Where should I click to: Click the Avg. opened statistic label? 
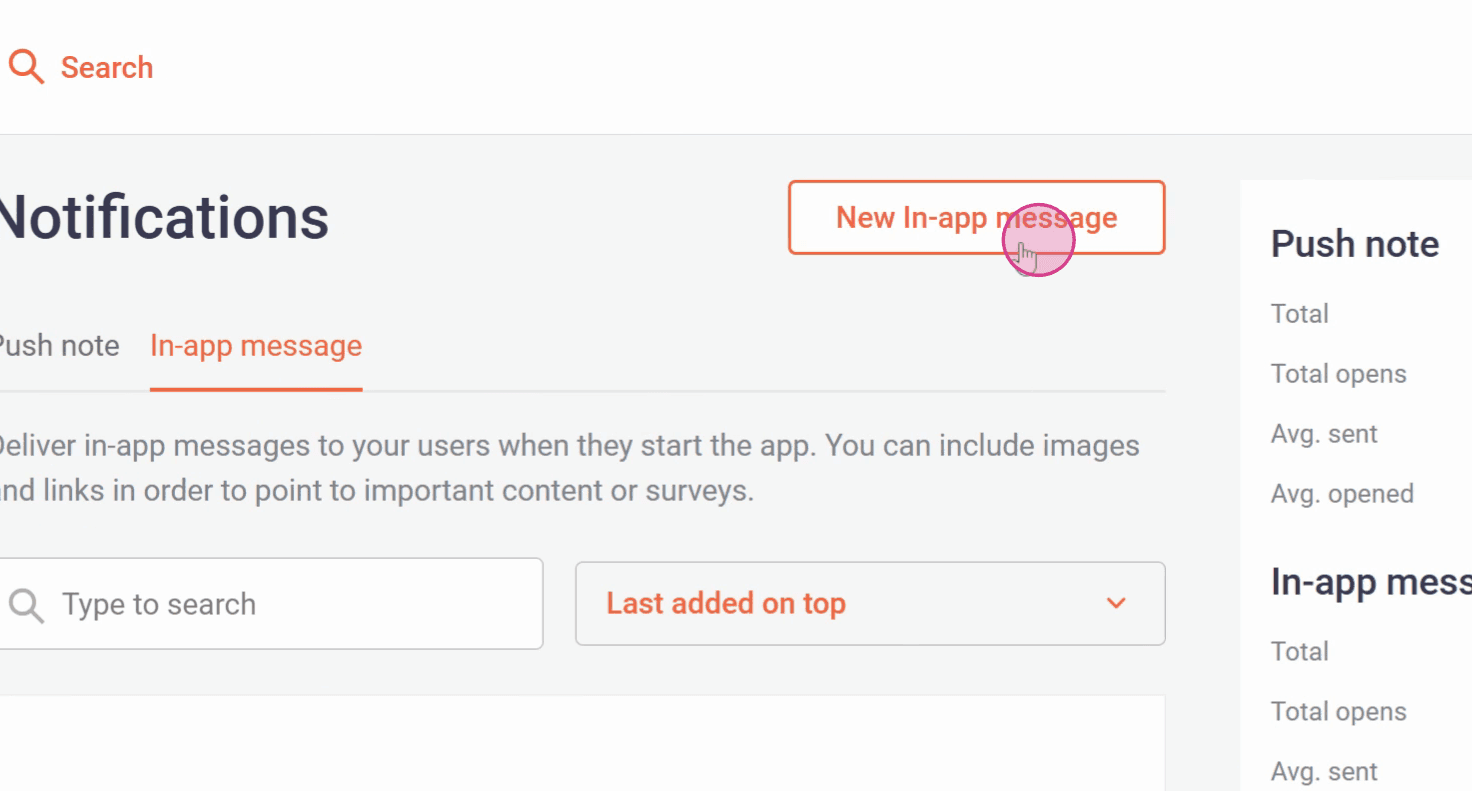[x=1342, y=494]
